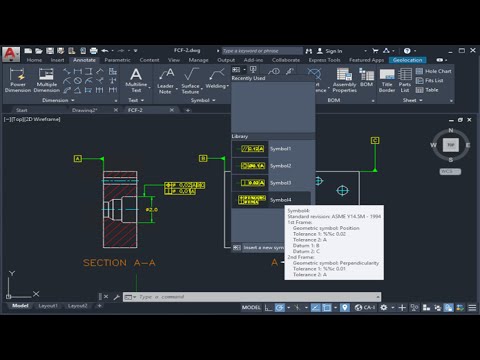The height and width of the screenshot is (360, 480).
Task: Click the search binoculars icon
Action: click(309, 51)
